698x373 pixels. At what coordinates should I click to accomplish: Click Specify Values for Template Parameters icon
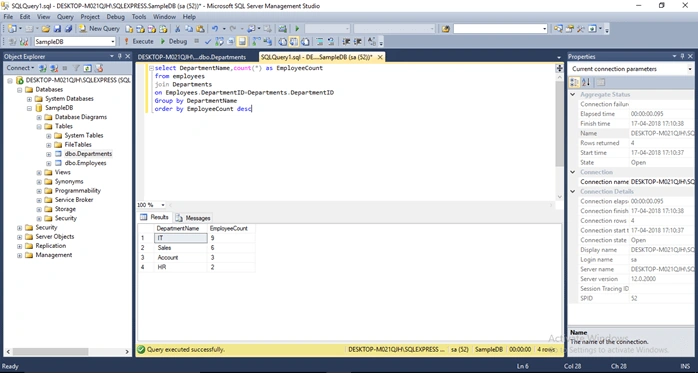coord(372,41)
